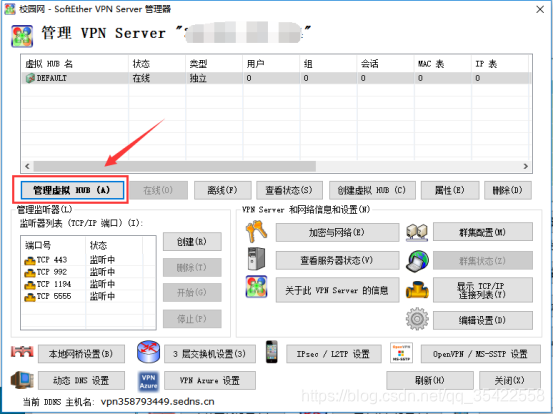Click the 类型 column header

(214, 64)
